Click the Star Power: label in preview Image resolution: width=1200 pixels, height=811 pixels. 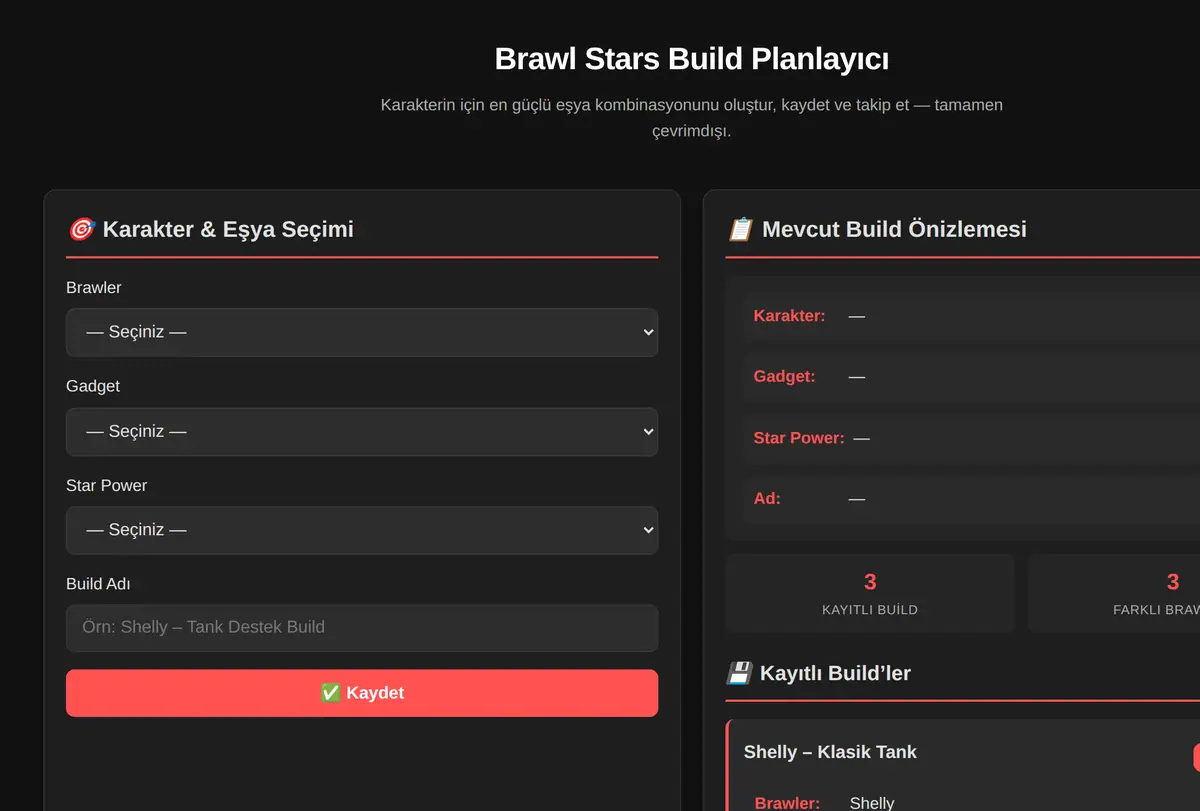click(799, 438)
